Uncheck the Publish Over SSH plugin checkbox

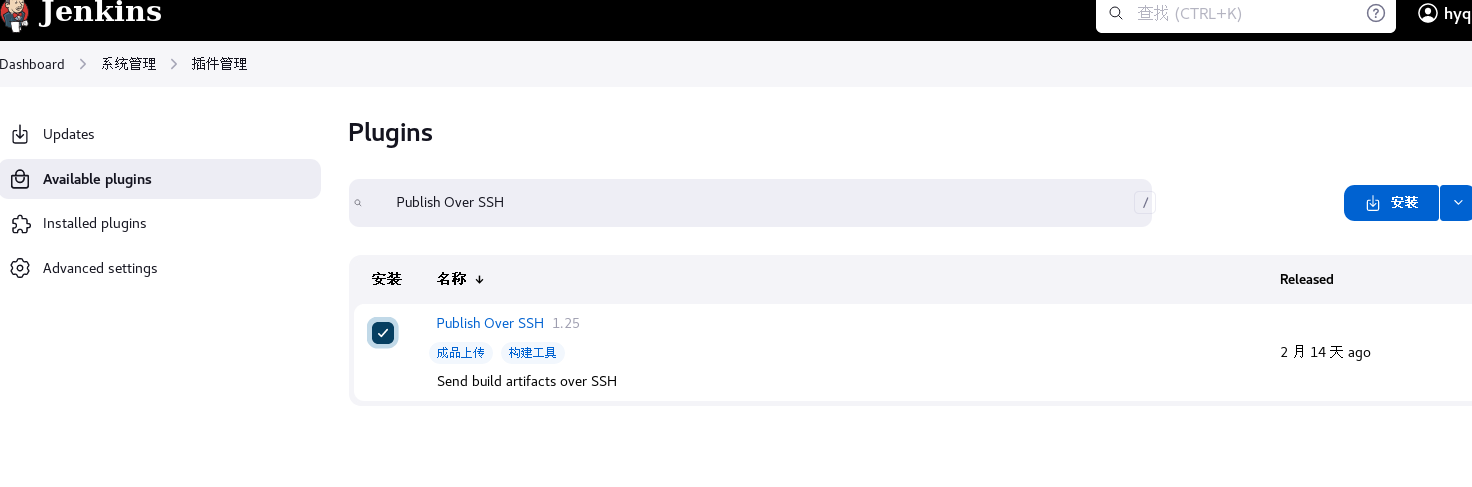(382, 333)
